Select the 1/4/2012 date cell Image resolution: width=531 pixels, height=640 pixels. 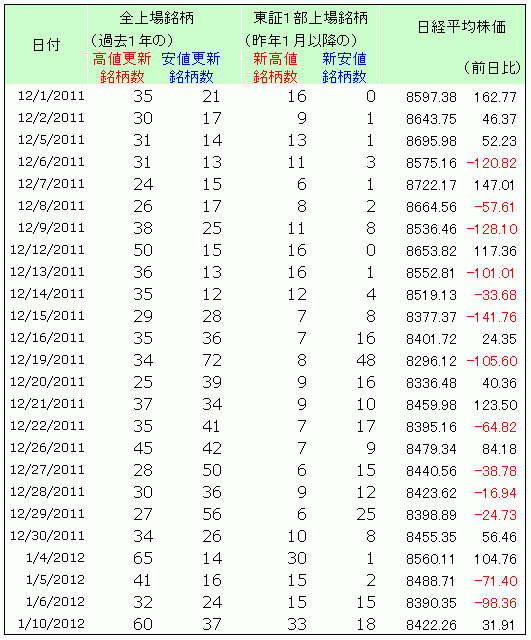(x=55, y=558)
